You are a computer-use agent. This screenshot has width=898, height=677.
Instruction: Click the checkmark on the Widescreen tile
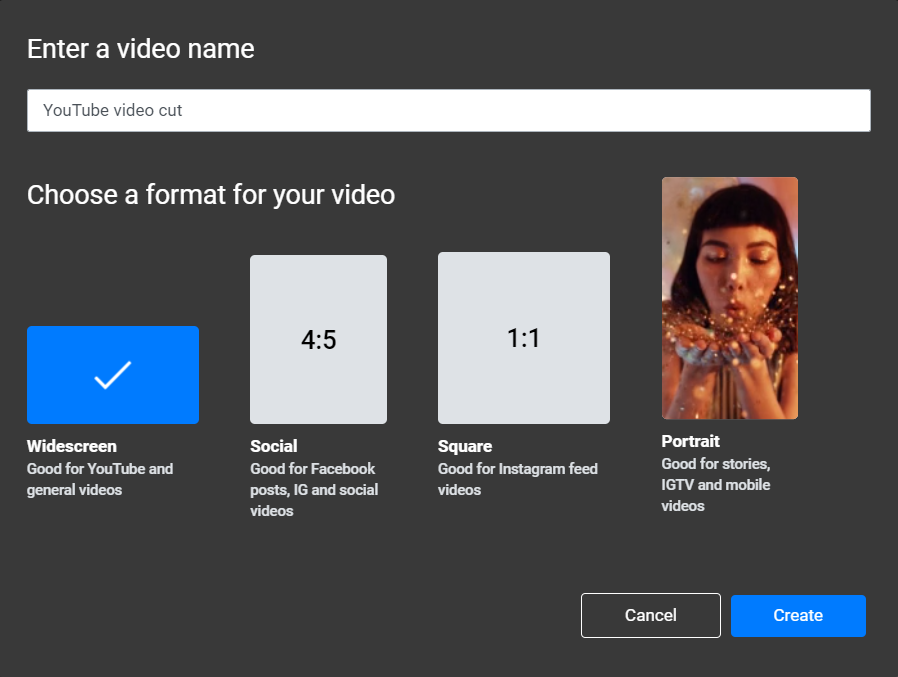point(113,375)
